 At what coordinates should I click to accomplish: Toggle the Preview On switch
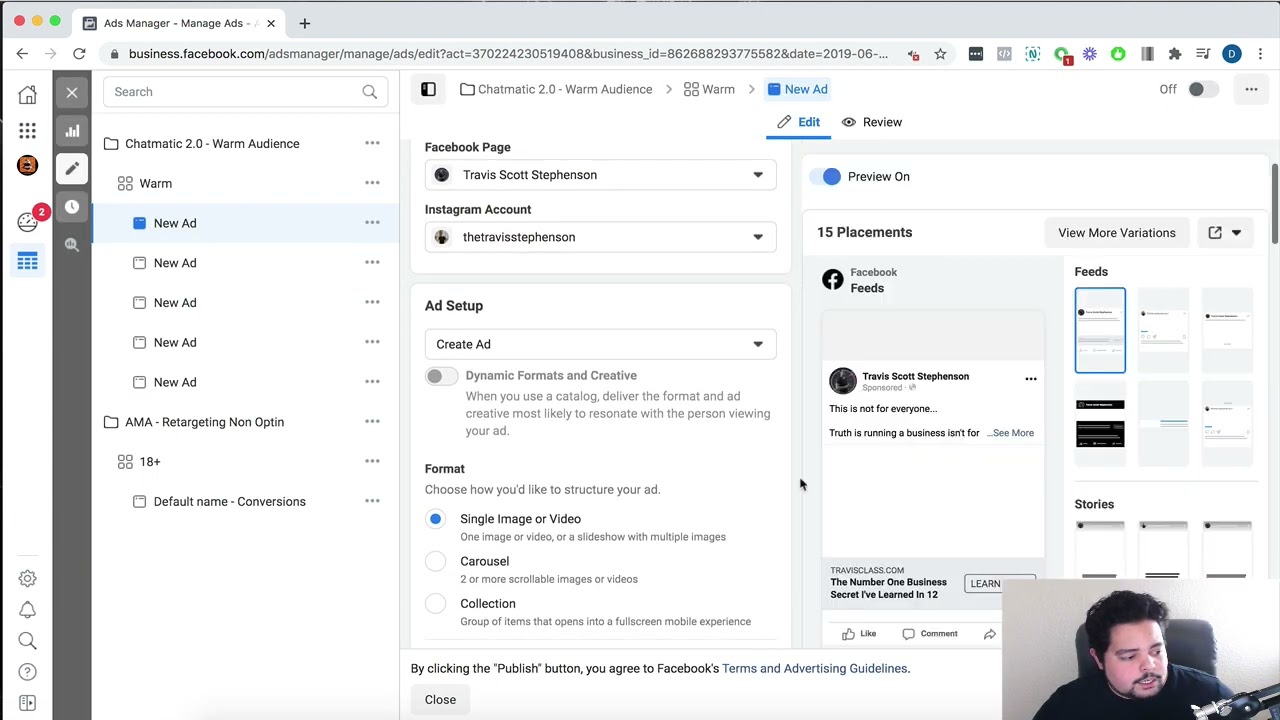click(x=828, y=176)
